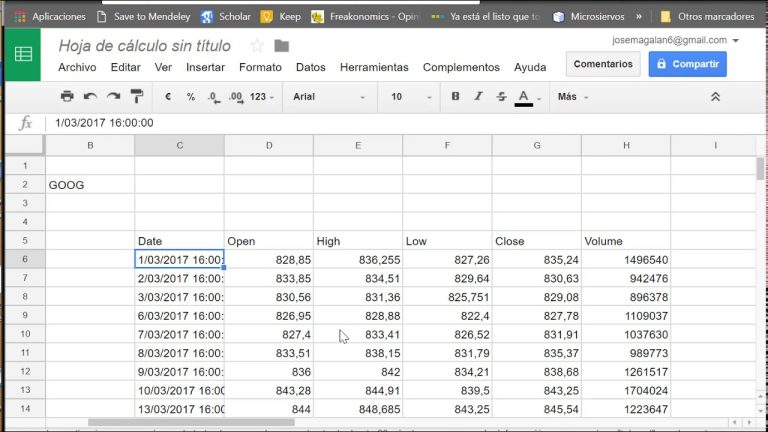This screenshot has height=432, width=768.
Task: Select the cell with 848,685
Action: (358, 409)
